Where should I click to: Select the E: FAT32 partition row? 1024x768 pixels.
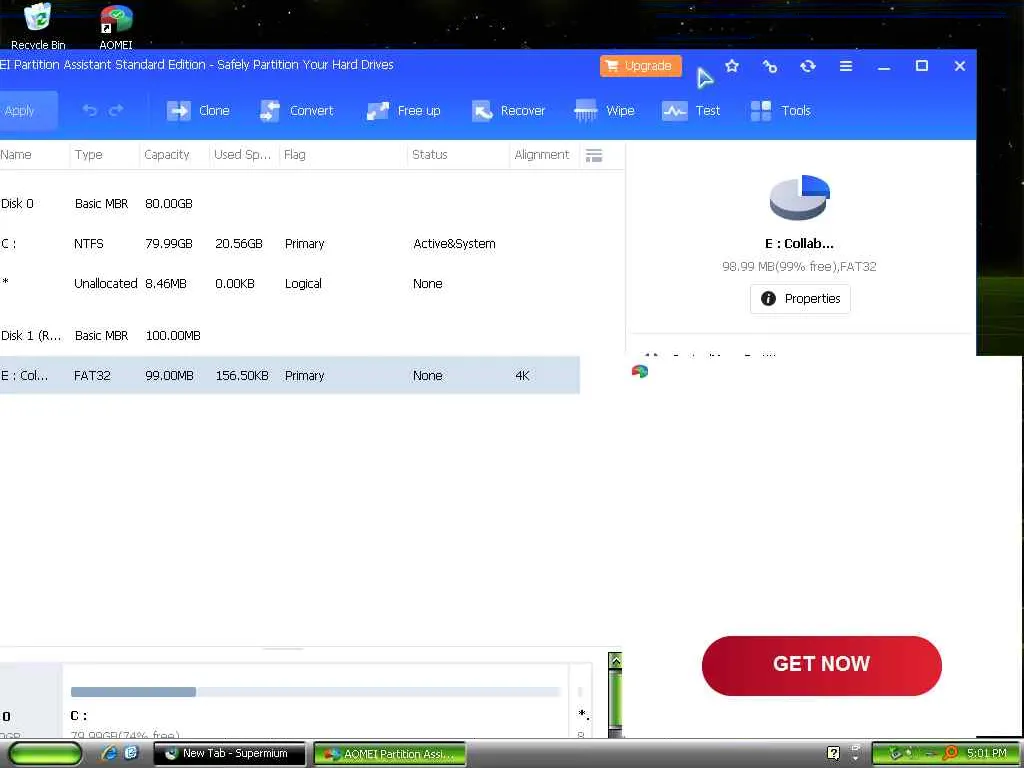click(290, 376)
